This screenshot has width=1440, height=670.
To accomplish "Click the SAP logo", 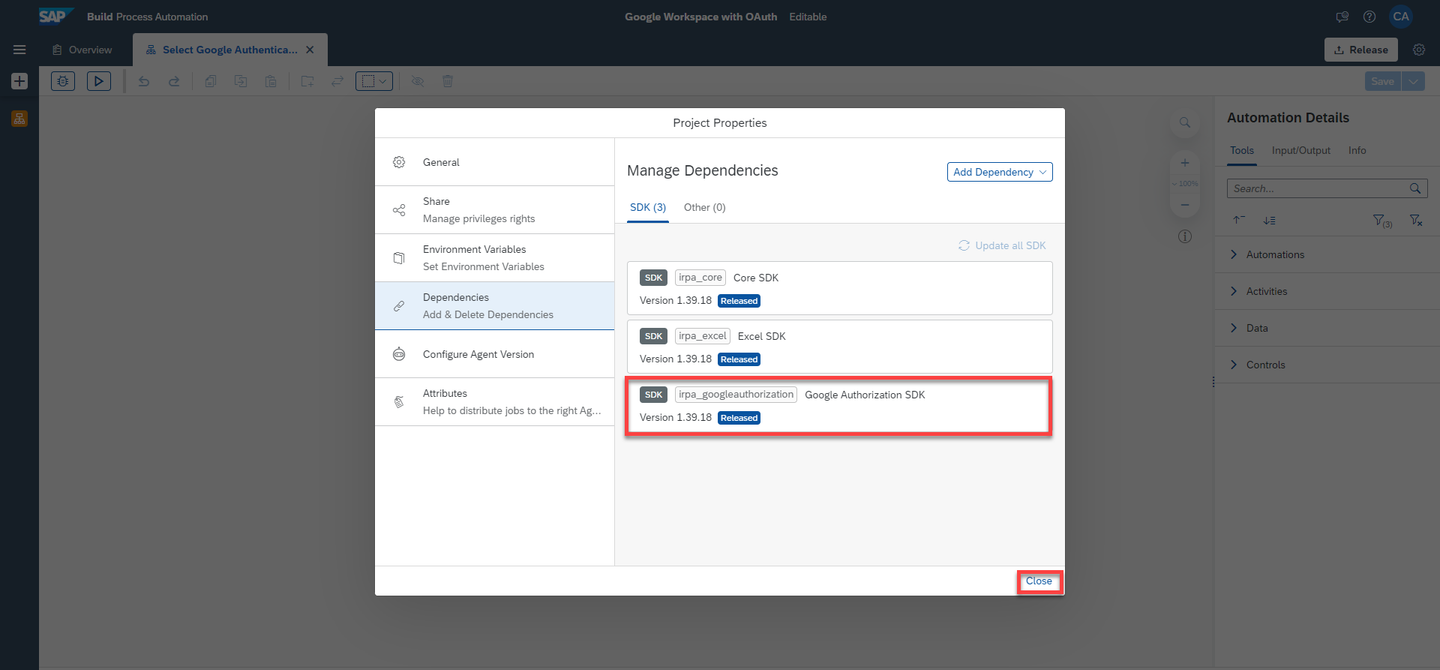I will click(56, 16).
